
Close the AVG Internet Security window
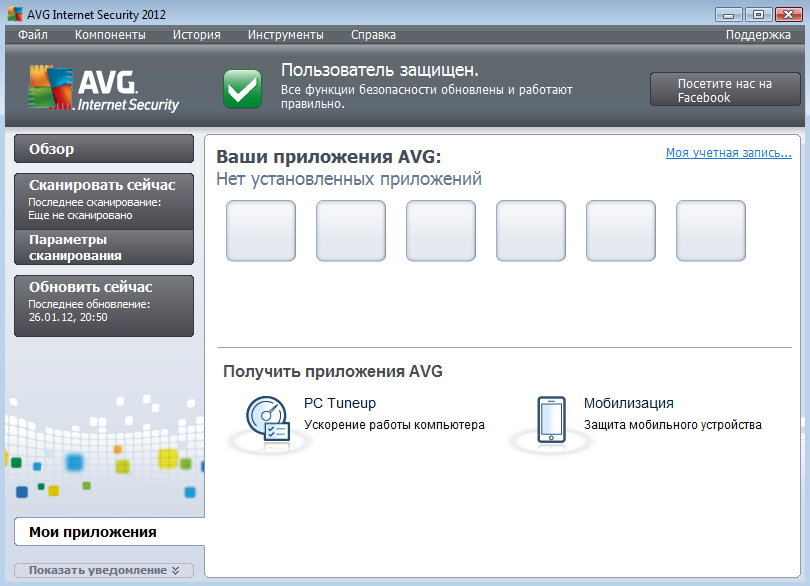point(788,14)
